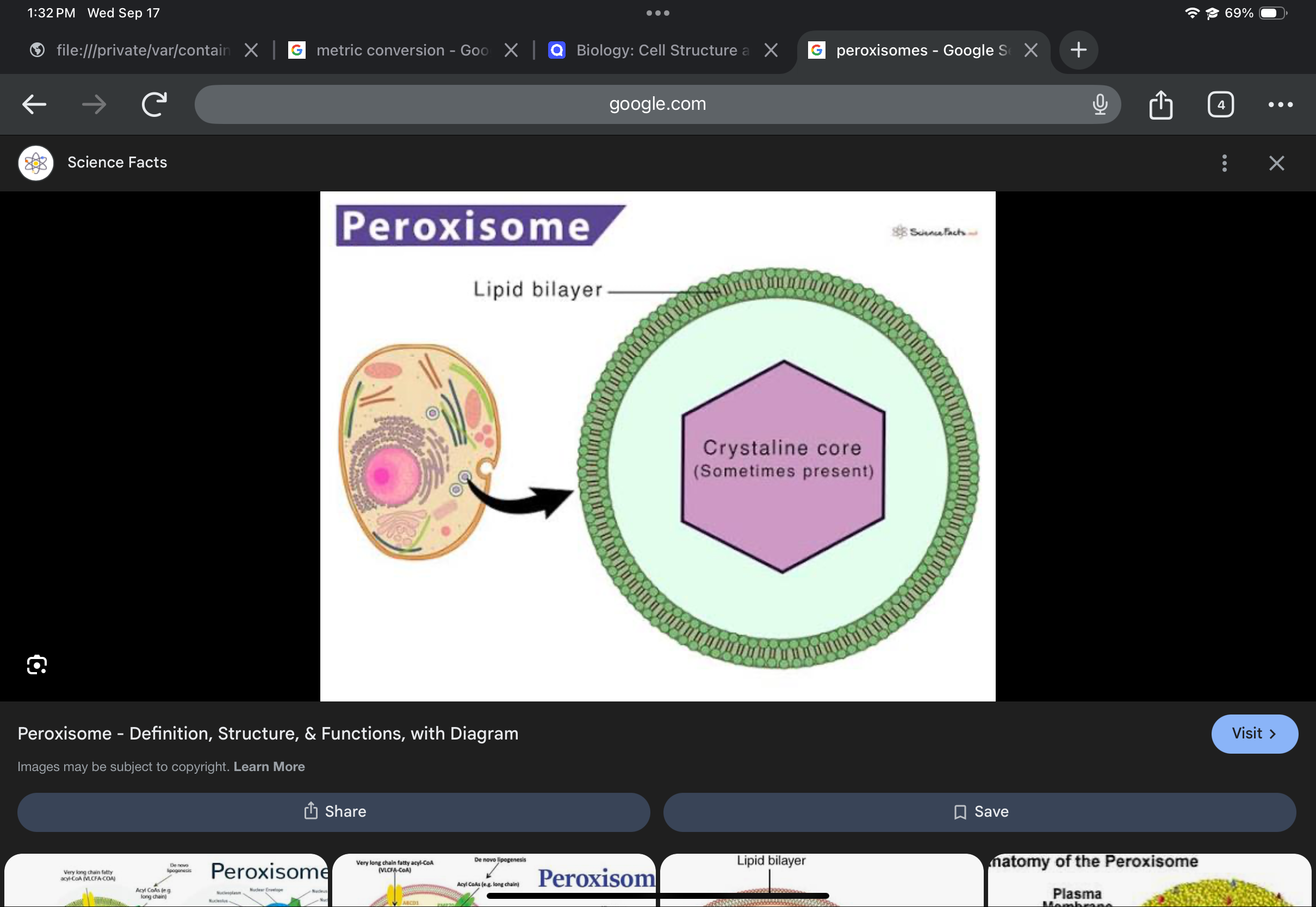
Task: Open related Lipid bilayer thumbnail
Action: pos(822,880)
